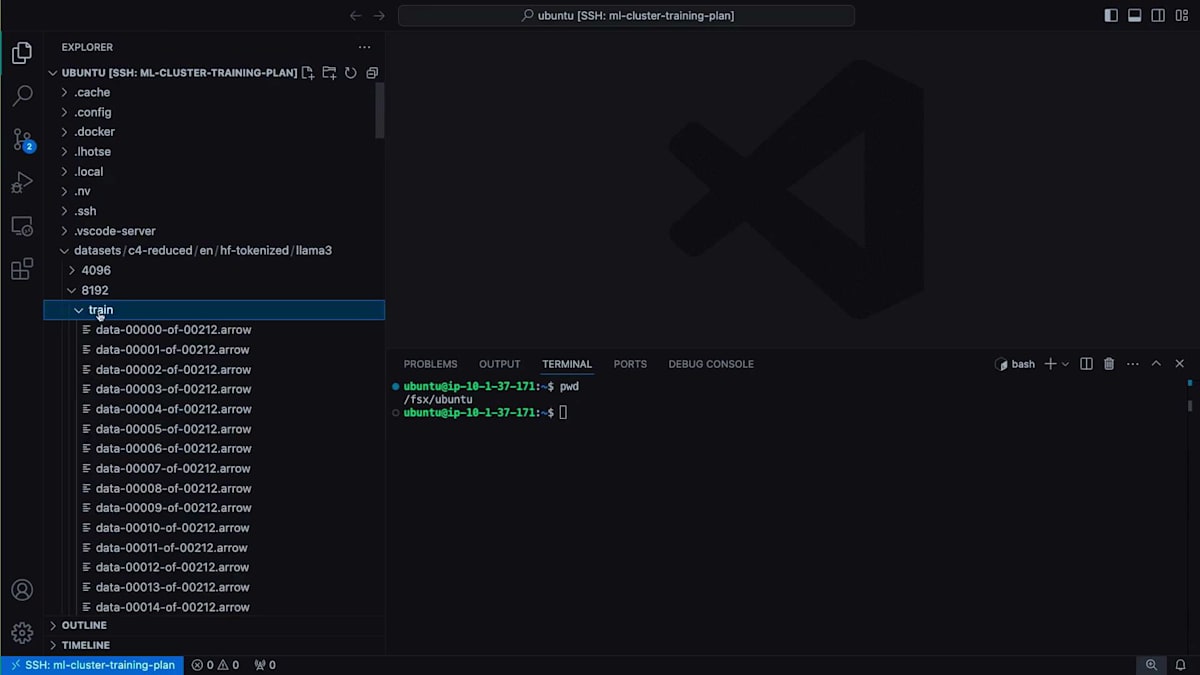Screen dimensions: 1200x675
Task: Expand the .config folder
Action: point(214,112)
